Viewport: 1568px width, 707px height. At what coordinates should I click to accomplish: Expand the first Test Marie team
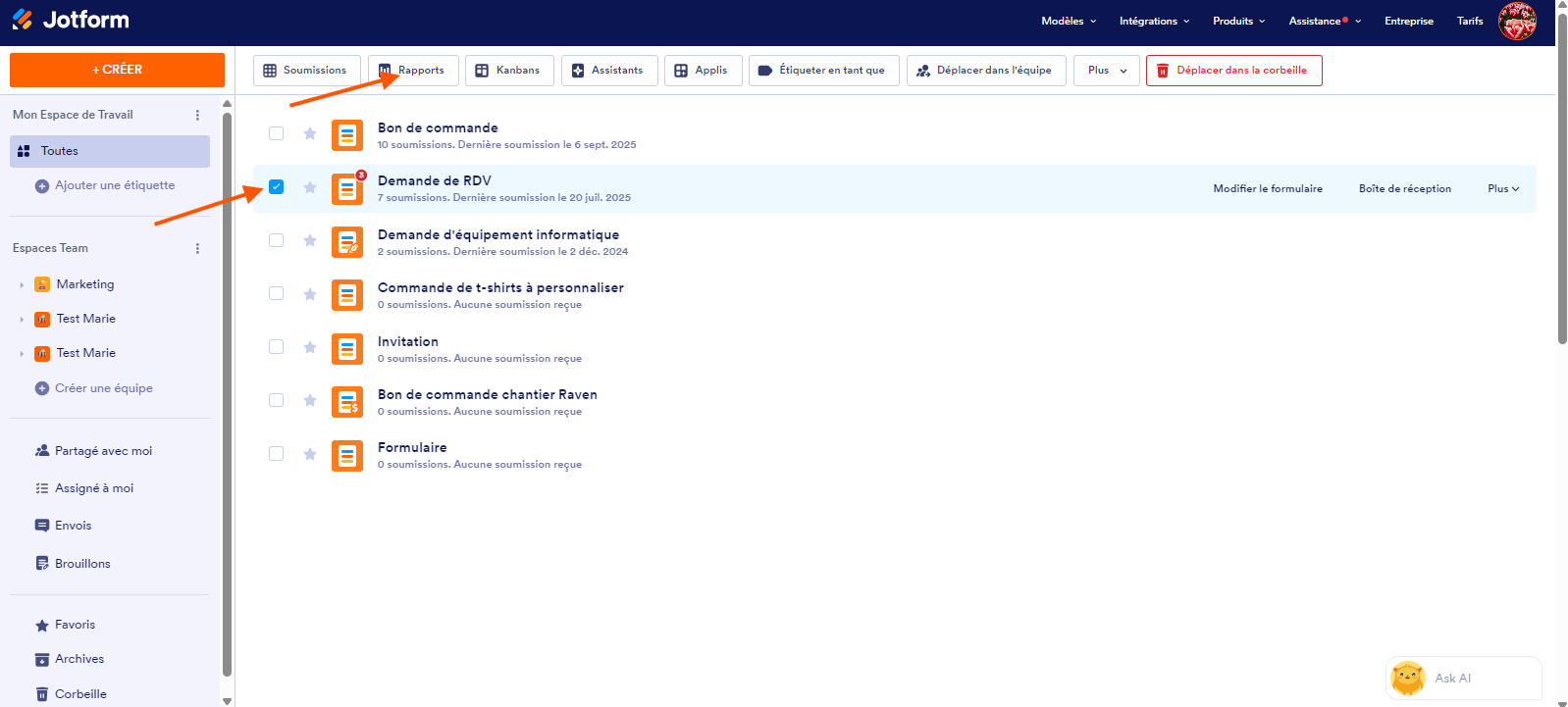tap(22, 320)
